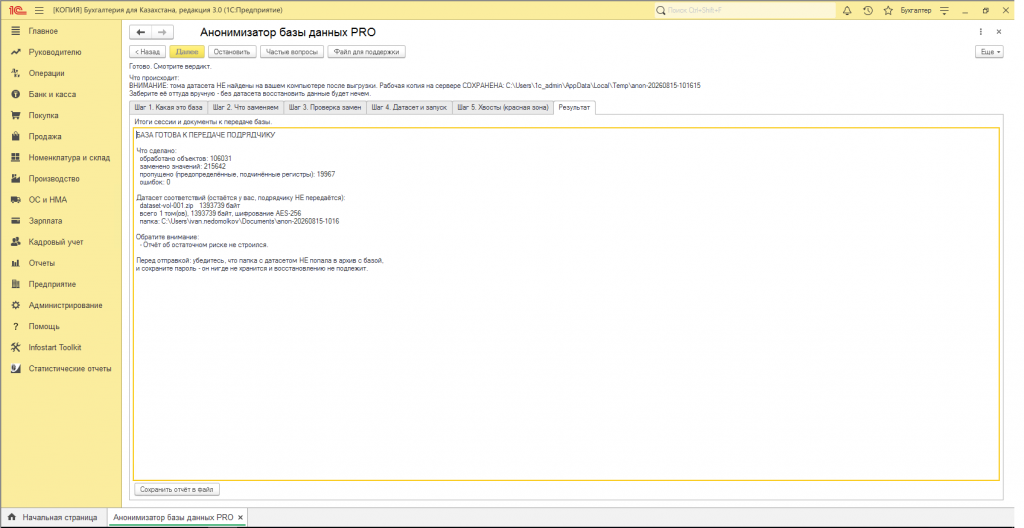The width and height of the screenshot is (1024, 528).
Task: Click the line dataset-vol-001.zip 1393739 байт
Action: click(190, 205)
